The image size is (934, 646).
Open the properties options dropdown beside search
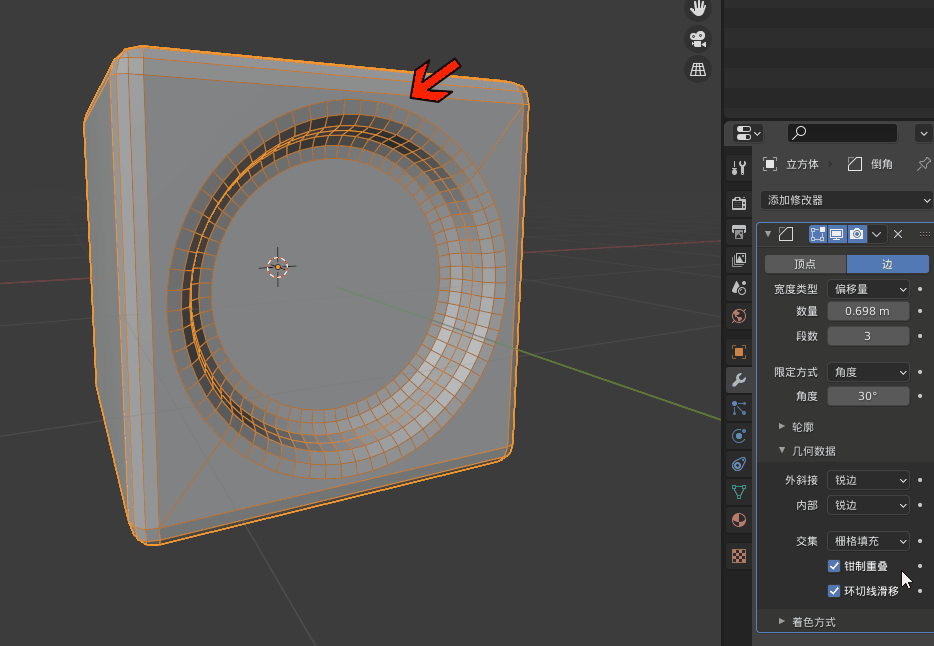[923, 133]
